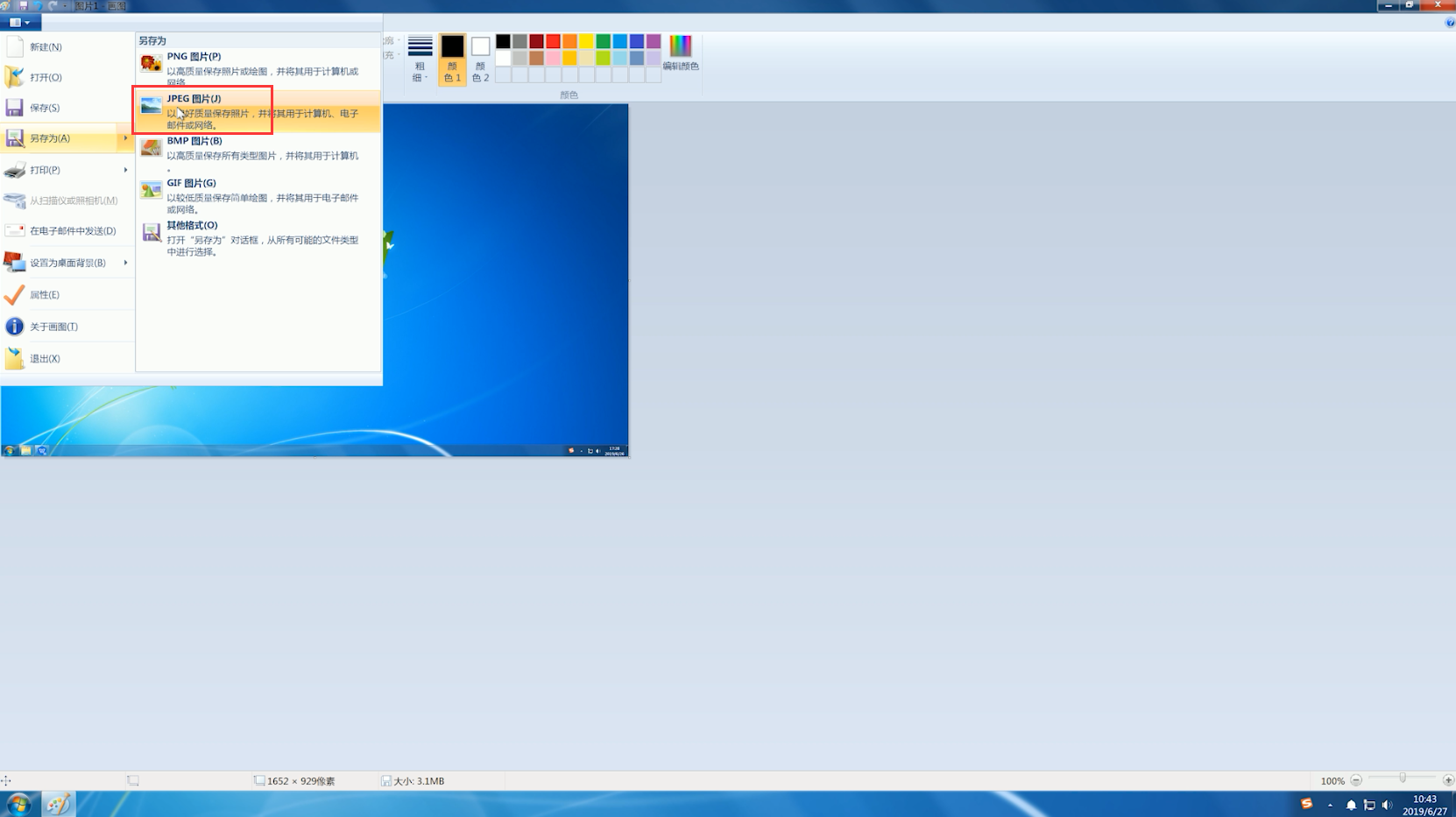Pick the indigo color swatch

pos(637,41)
